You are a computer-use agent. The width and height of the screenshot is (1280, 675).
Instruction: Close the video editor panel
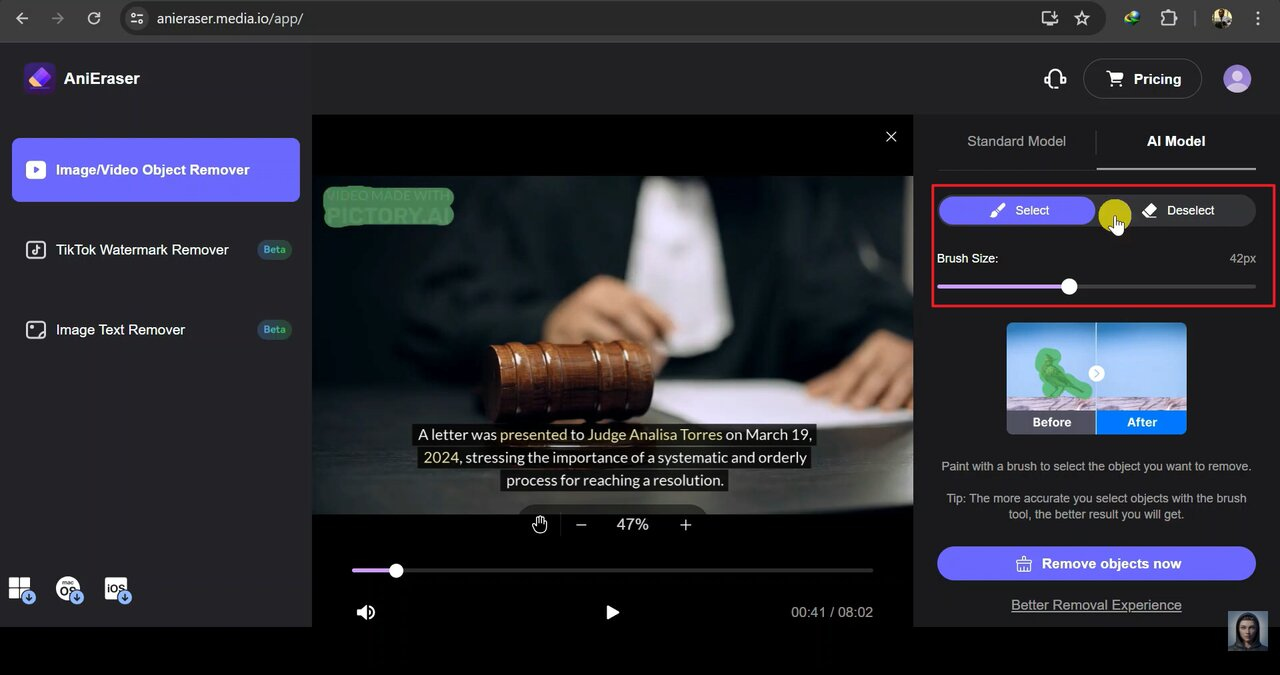[891, 137]
